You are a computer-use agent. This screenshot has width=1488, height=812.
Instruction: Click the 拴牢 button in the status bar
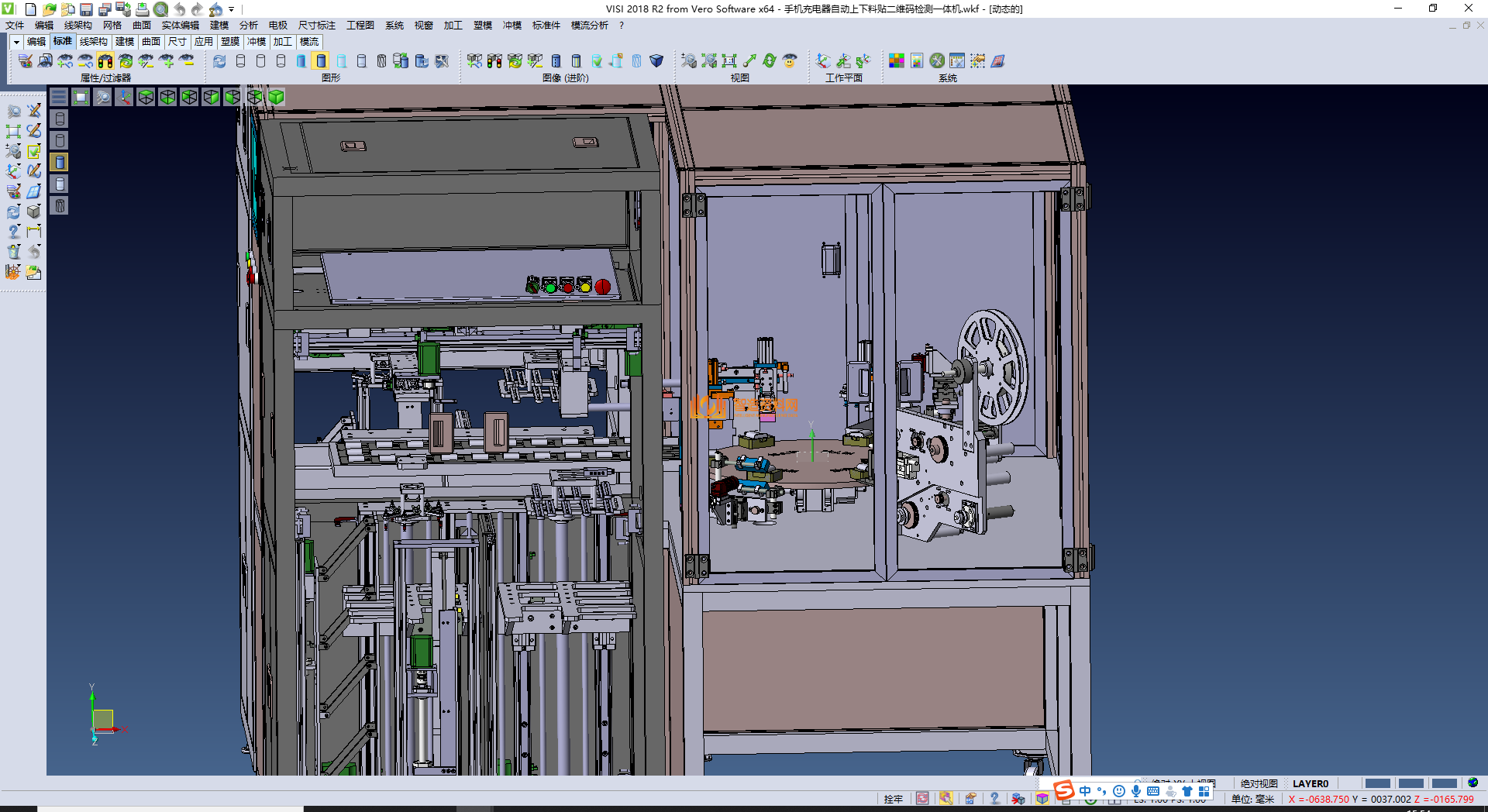(x=893, y=799)
